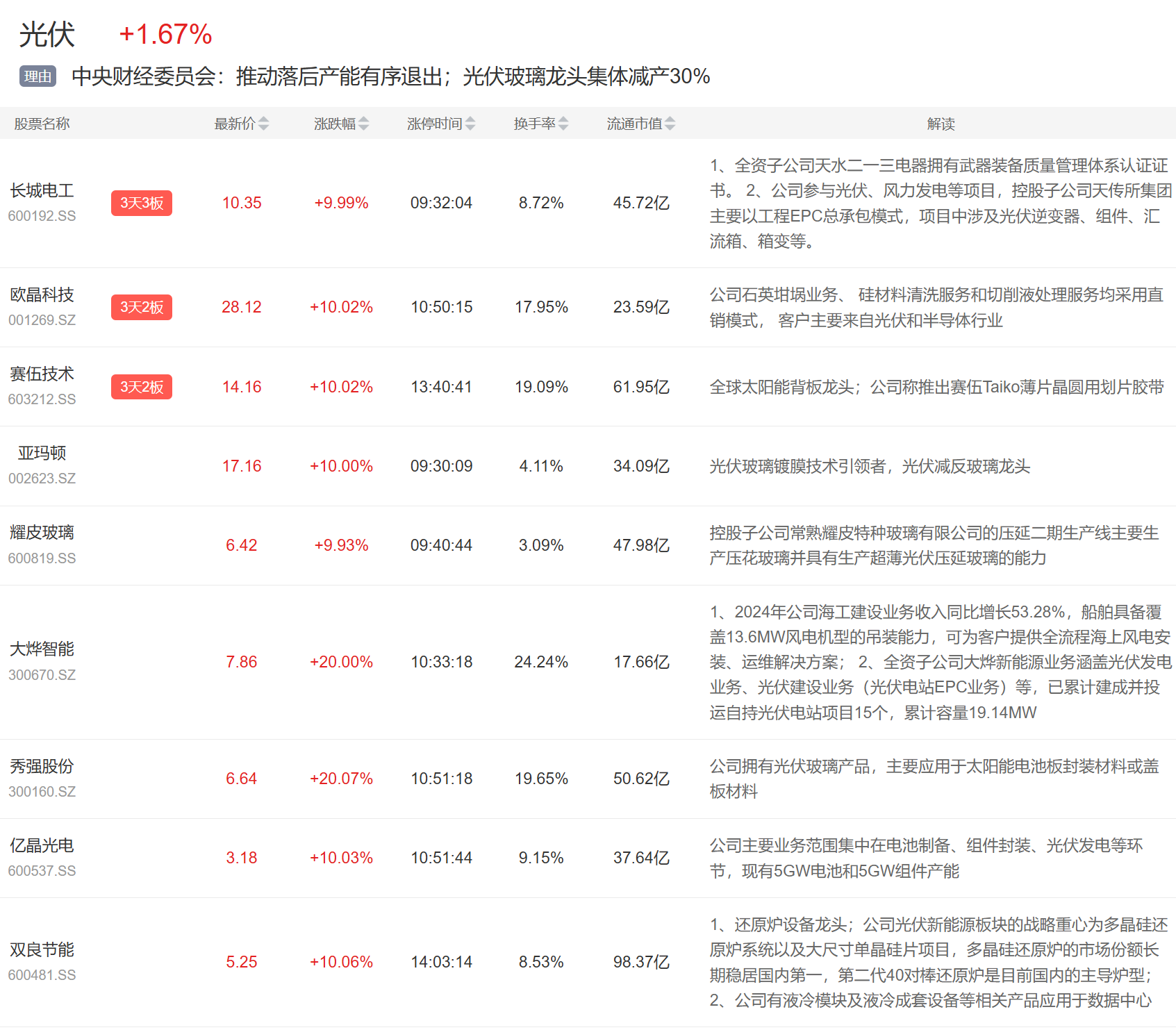
Task: Sort by 换手率 using its sort arrows
Action: pyautogui.click(x=563, y=124)
